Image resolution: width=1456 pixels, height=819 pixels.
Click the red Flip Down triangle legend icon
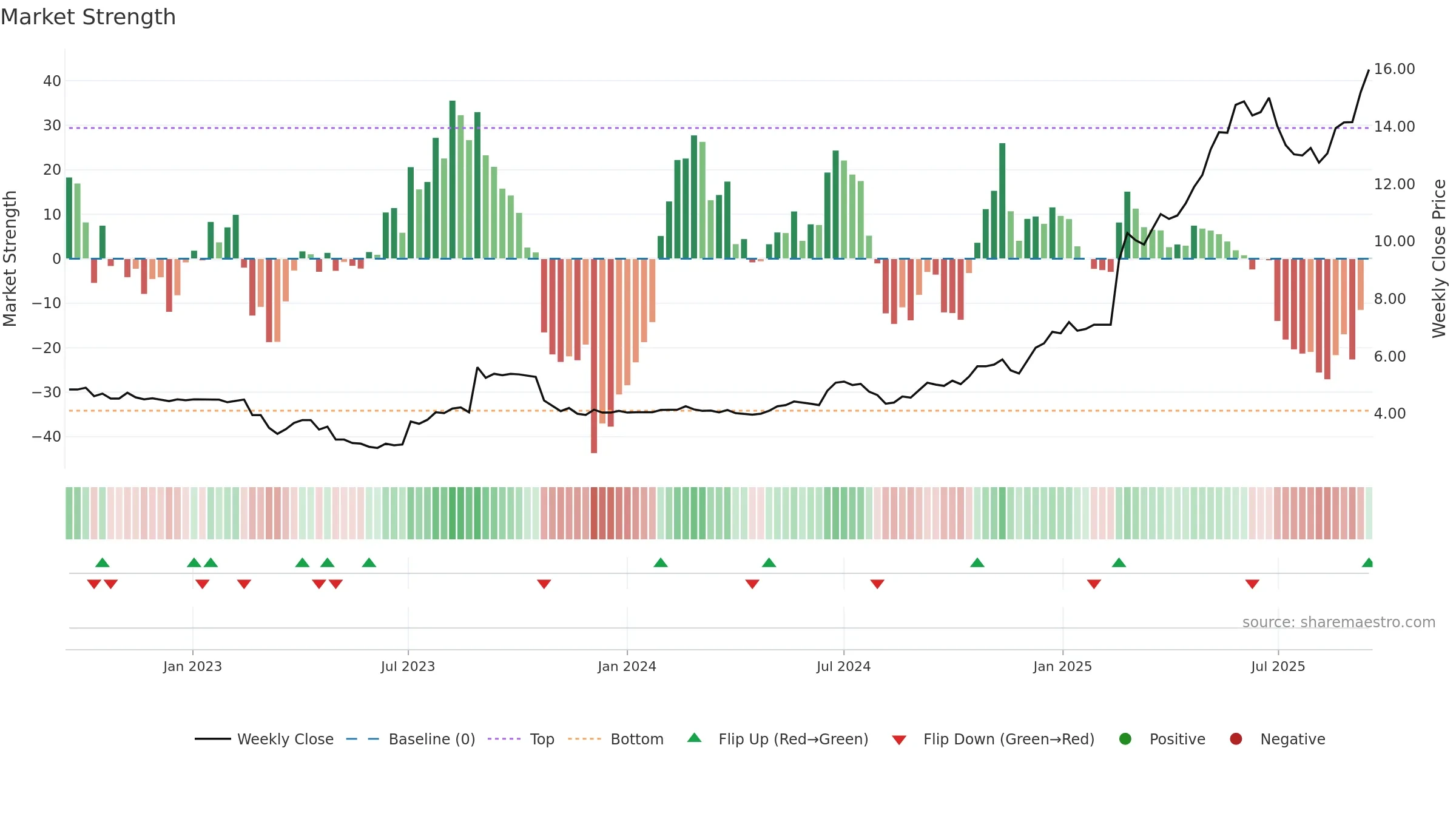point(899,740)
